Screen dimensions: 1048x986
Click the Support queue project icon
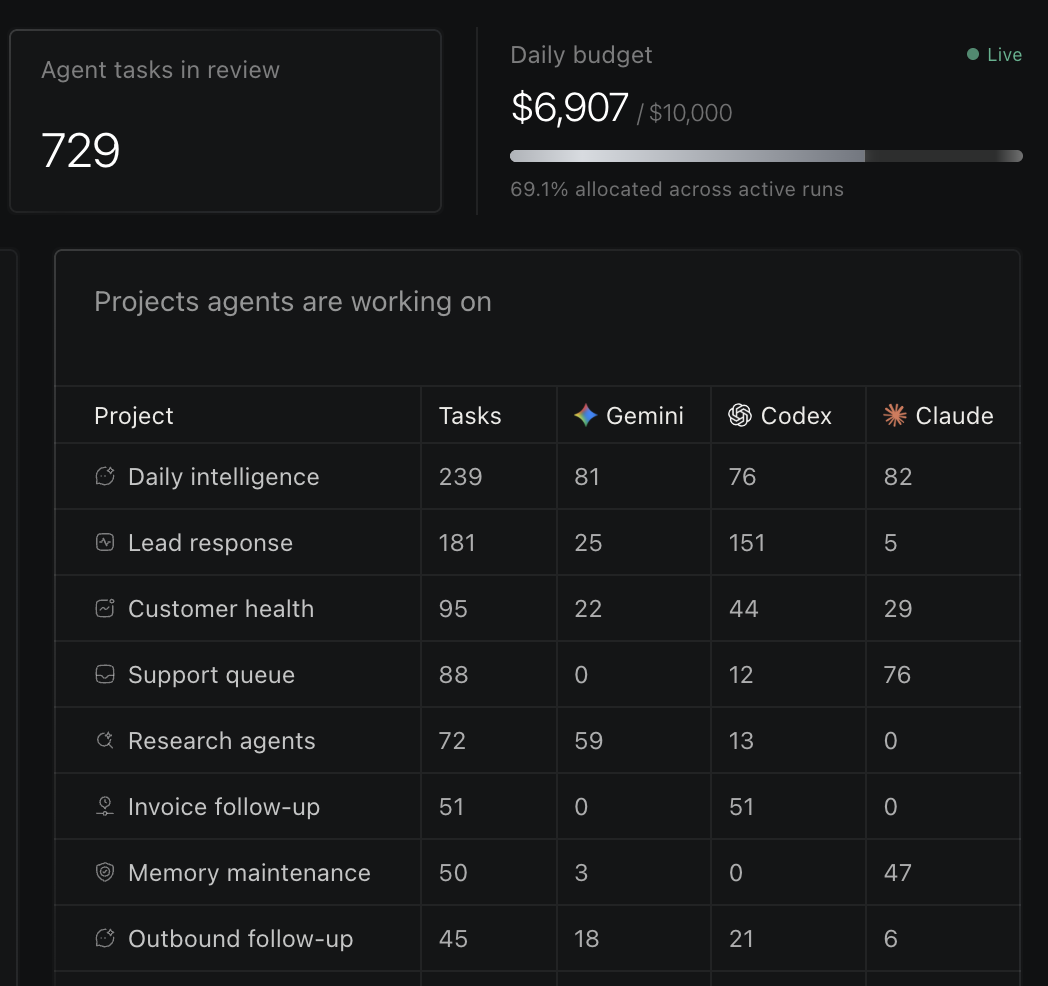105,674
